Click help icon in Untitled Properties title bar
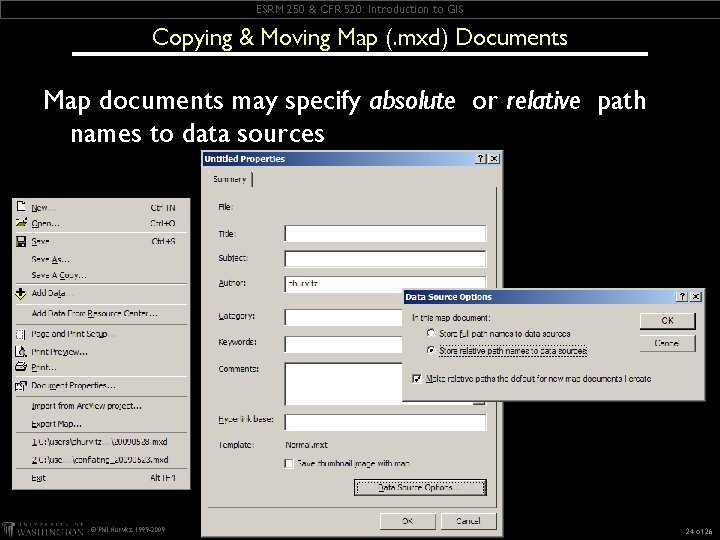720x540 pixels. point(481,159)
